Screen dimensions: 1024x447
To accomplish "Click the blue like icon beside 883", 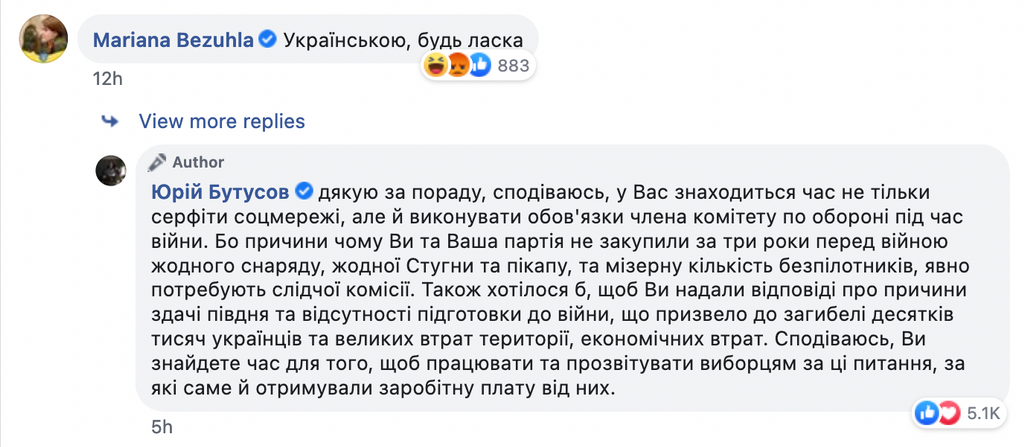I will pyautogui.click(x=480, y=66).
